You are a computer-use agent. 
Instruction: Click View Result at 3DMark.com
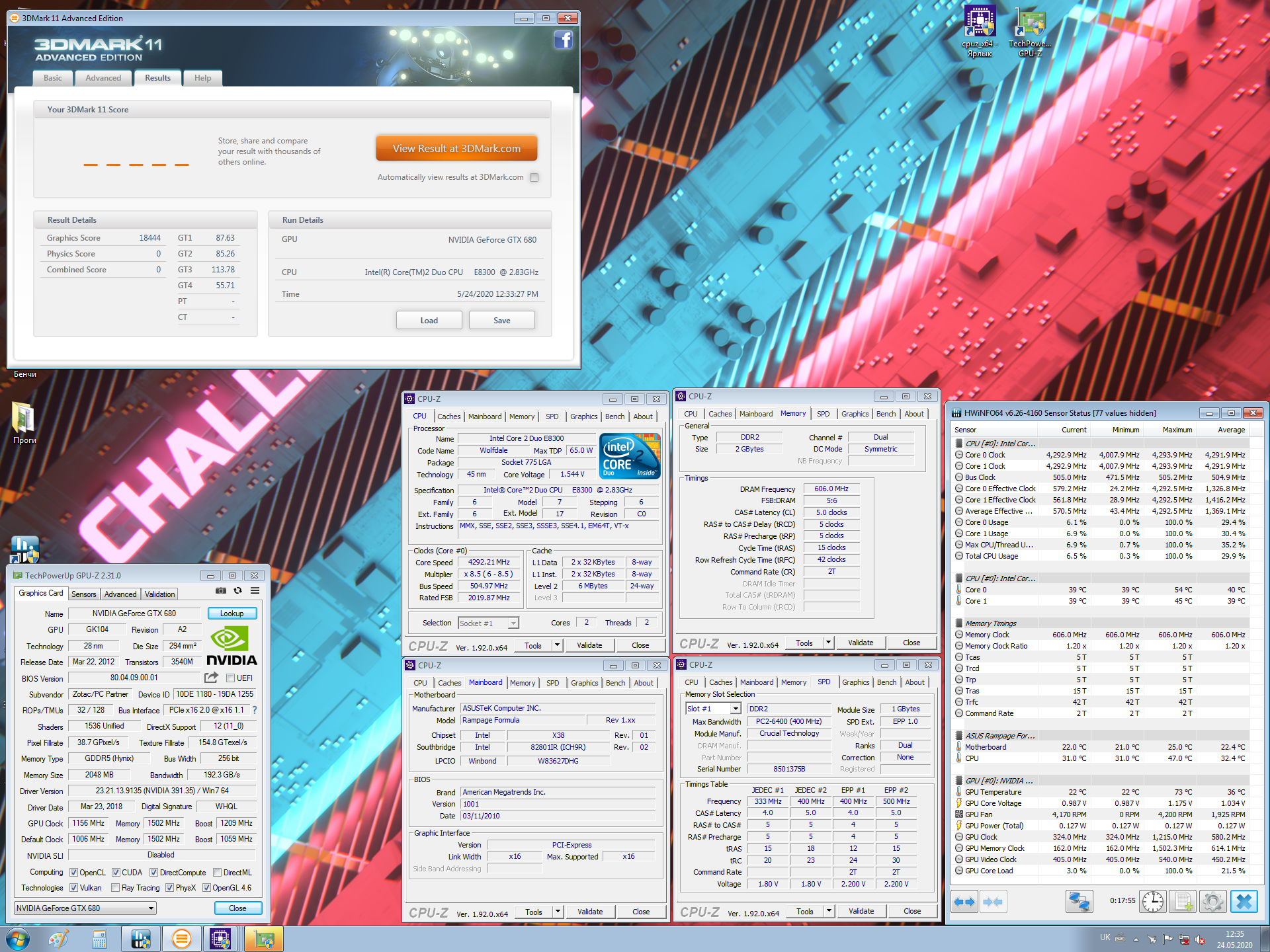[456, 149]
